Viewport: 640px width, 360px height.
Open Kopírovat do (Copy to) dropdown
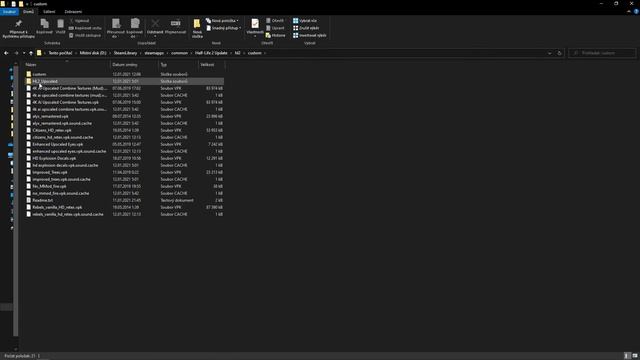click(x=134, y=29)
